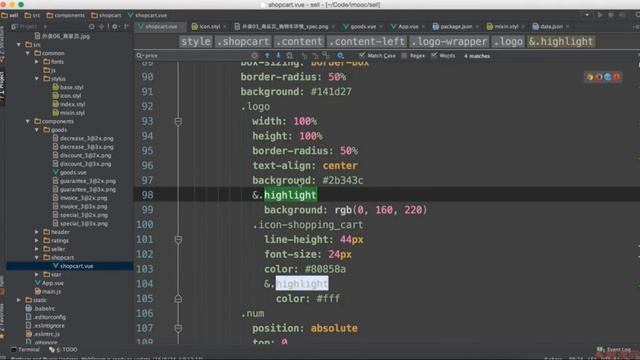Click the .shopcart structure breadcrumb
The width and height of the screenshot is (640, 360).
(x=243, y=42)
